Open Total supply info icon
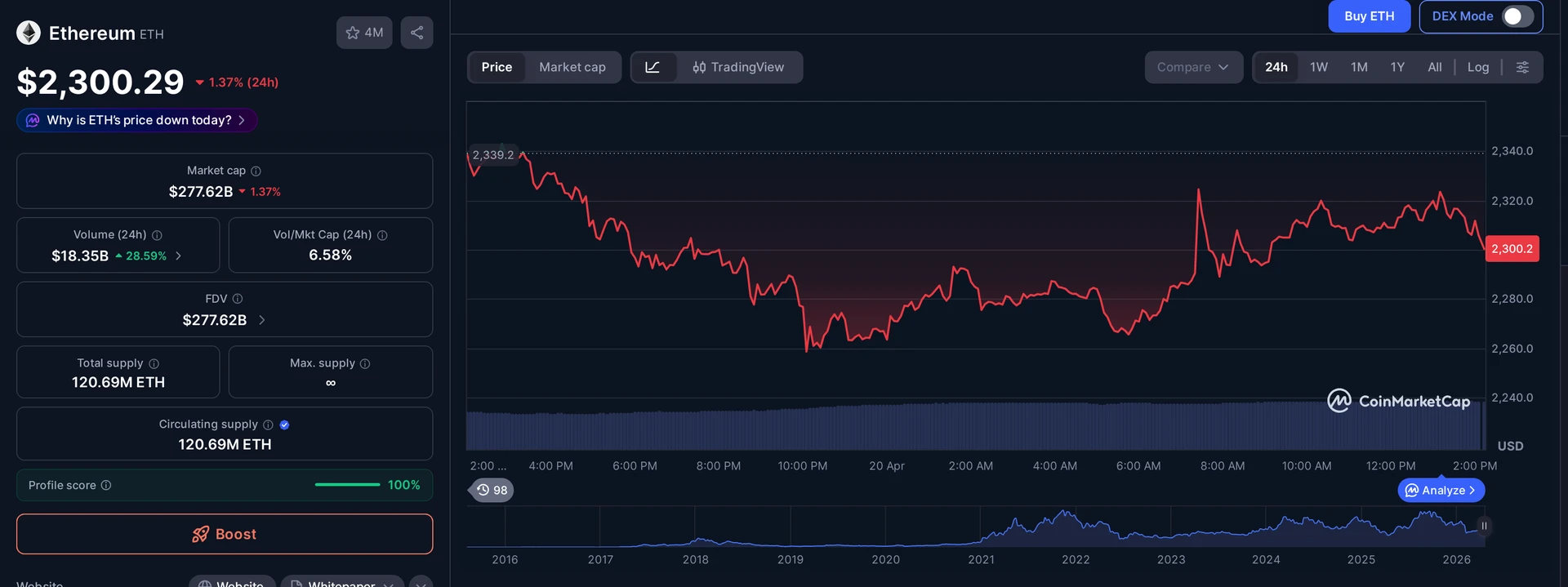 (154, 363)
